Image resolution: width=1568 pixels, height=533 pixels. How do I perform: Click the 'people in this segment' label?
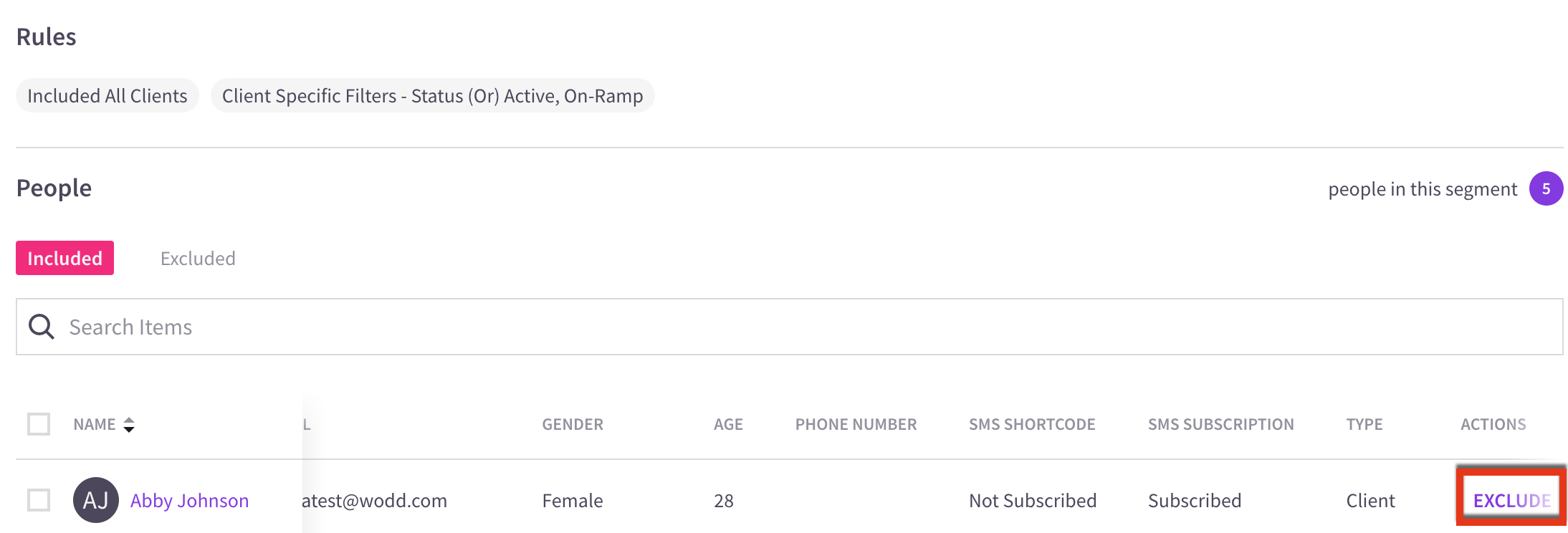point(1423,188)
